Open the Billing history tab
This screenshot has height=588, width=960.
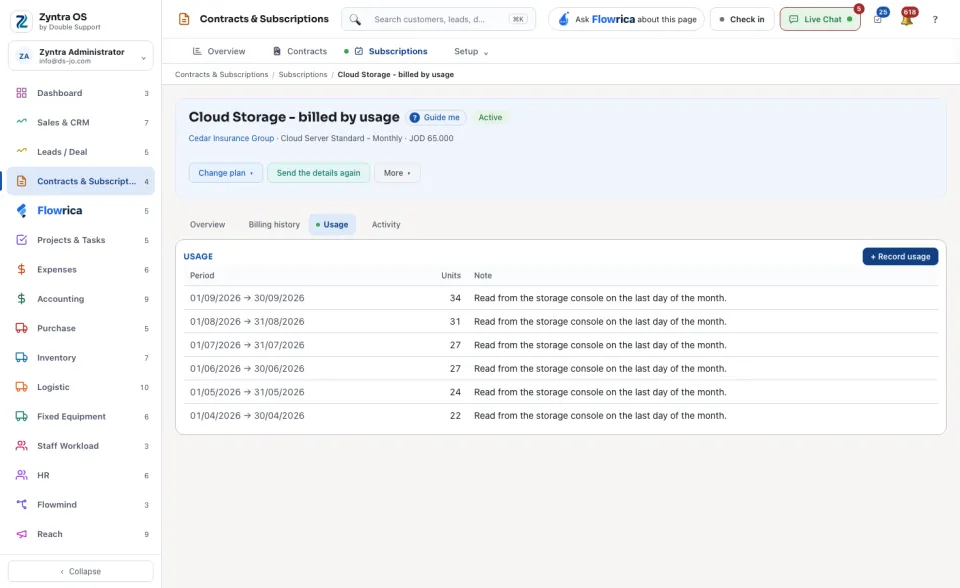pos(274,225)
